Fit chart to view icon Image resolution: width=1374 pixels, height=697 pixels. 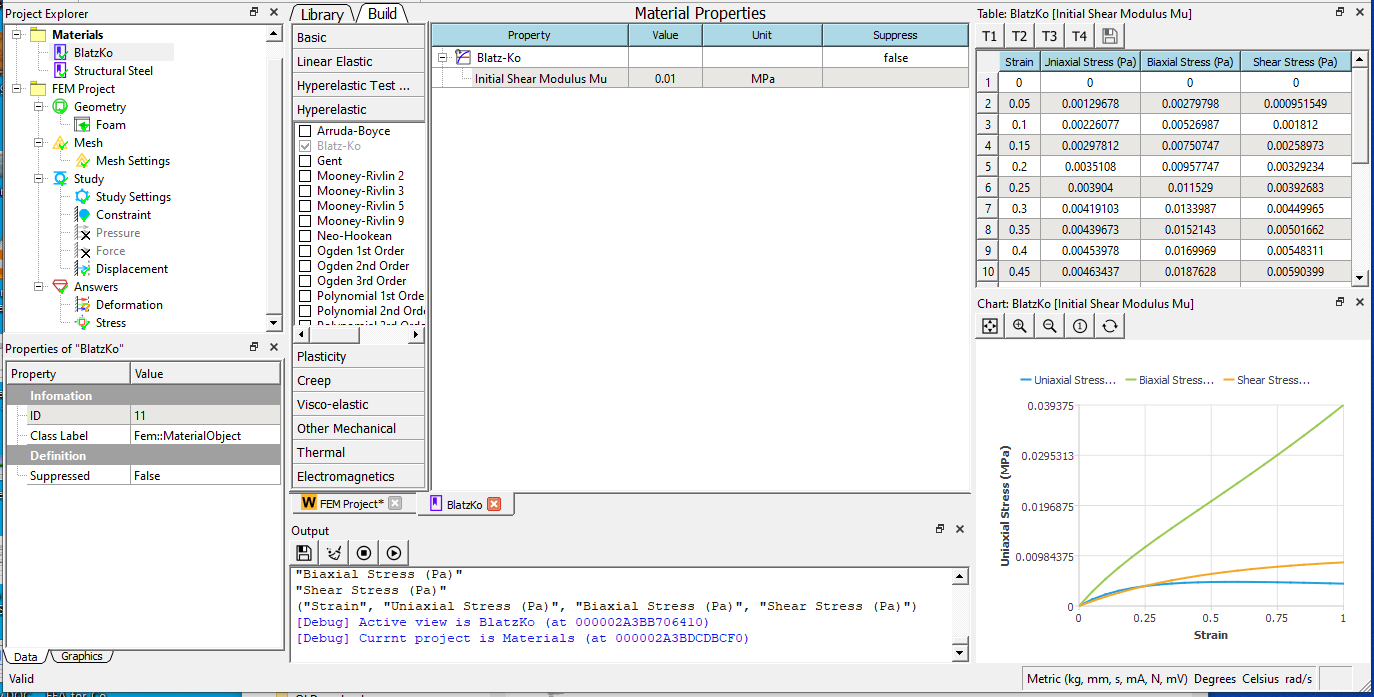[989, 326]
